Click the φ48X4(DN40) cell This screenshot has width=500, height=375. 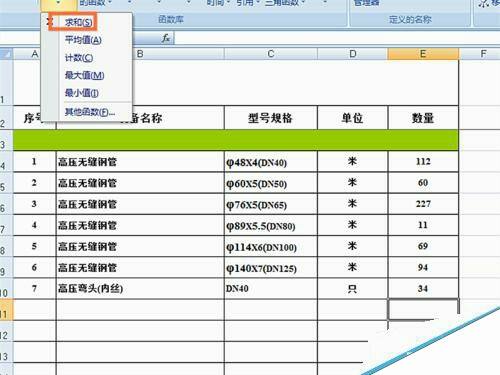[x=271, y=162]
